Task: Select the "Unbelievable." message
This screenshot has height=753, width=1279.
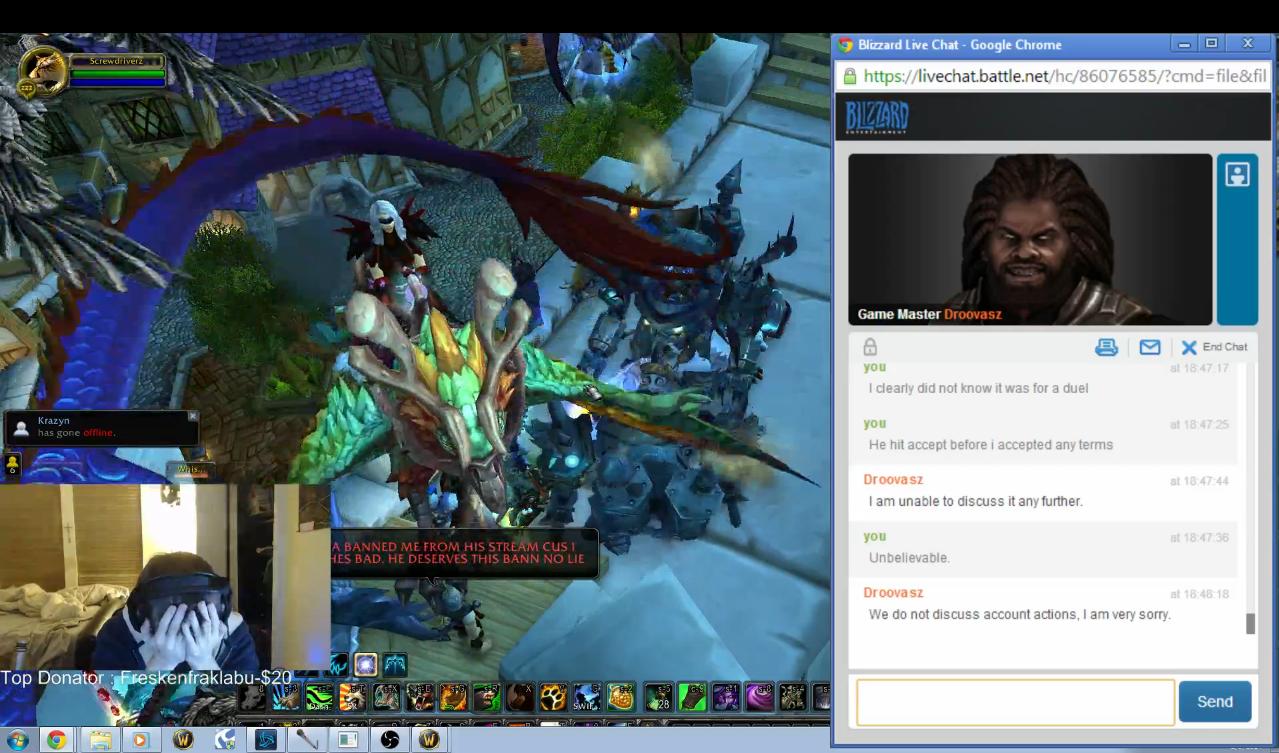Action: (x=909, y=558)
